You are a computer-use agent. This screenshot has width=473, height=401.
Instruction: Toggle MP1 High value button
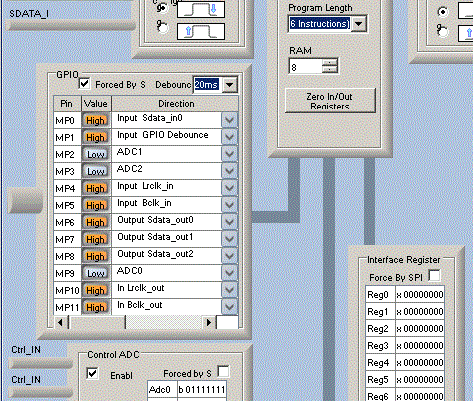96,137
